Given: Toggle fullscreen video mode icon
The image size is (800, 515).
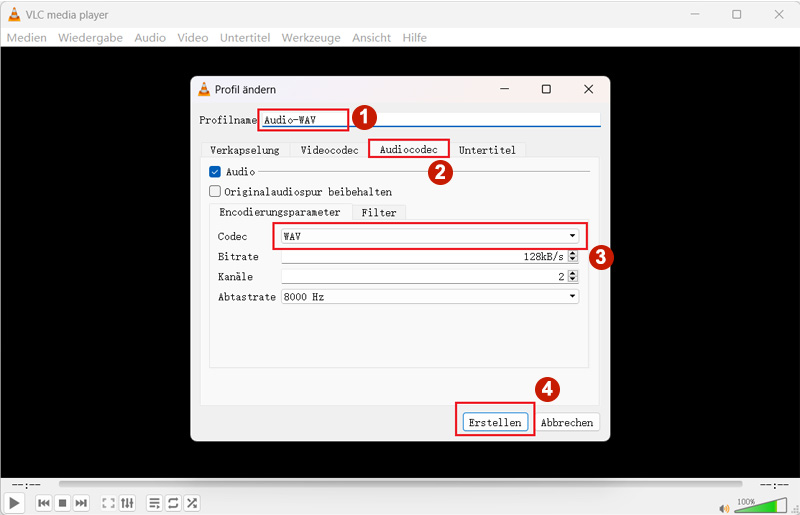Looking at the screenshot, I should (108, 503).
